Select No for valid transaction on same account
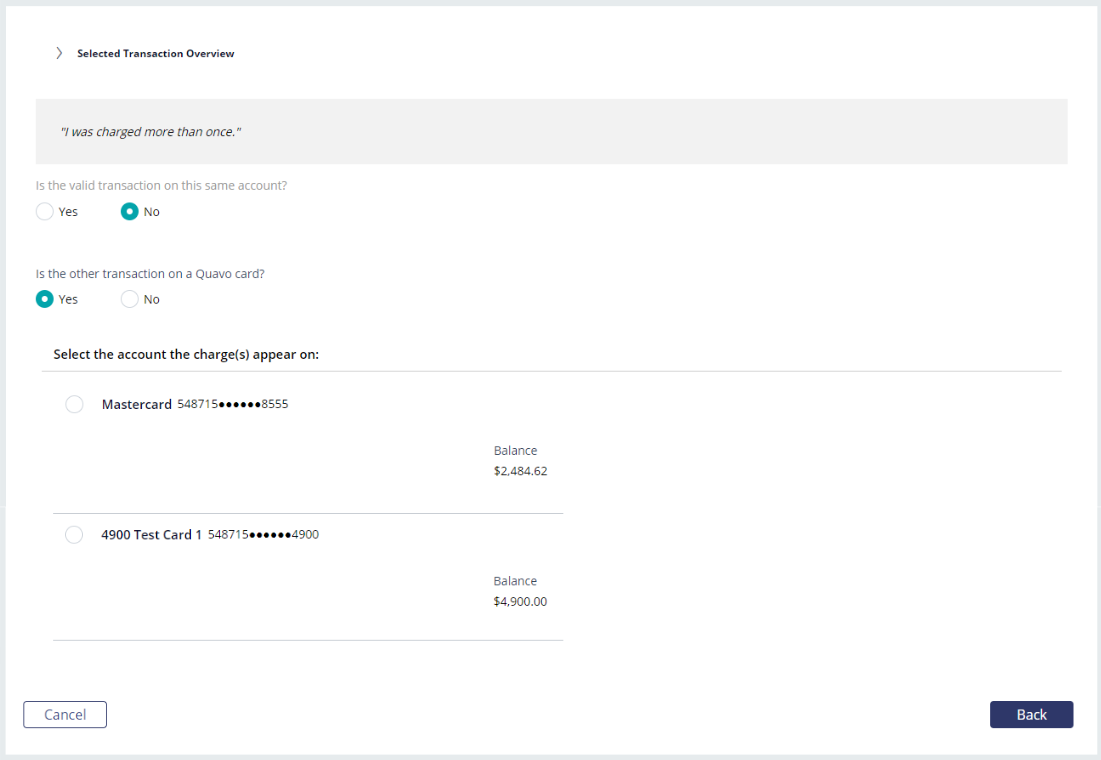 click(129, 211)
